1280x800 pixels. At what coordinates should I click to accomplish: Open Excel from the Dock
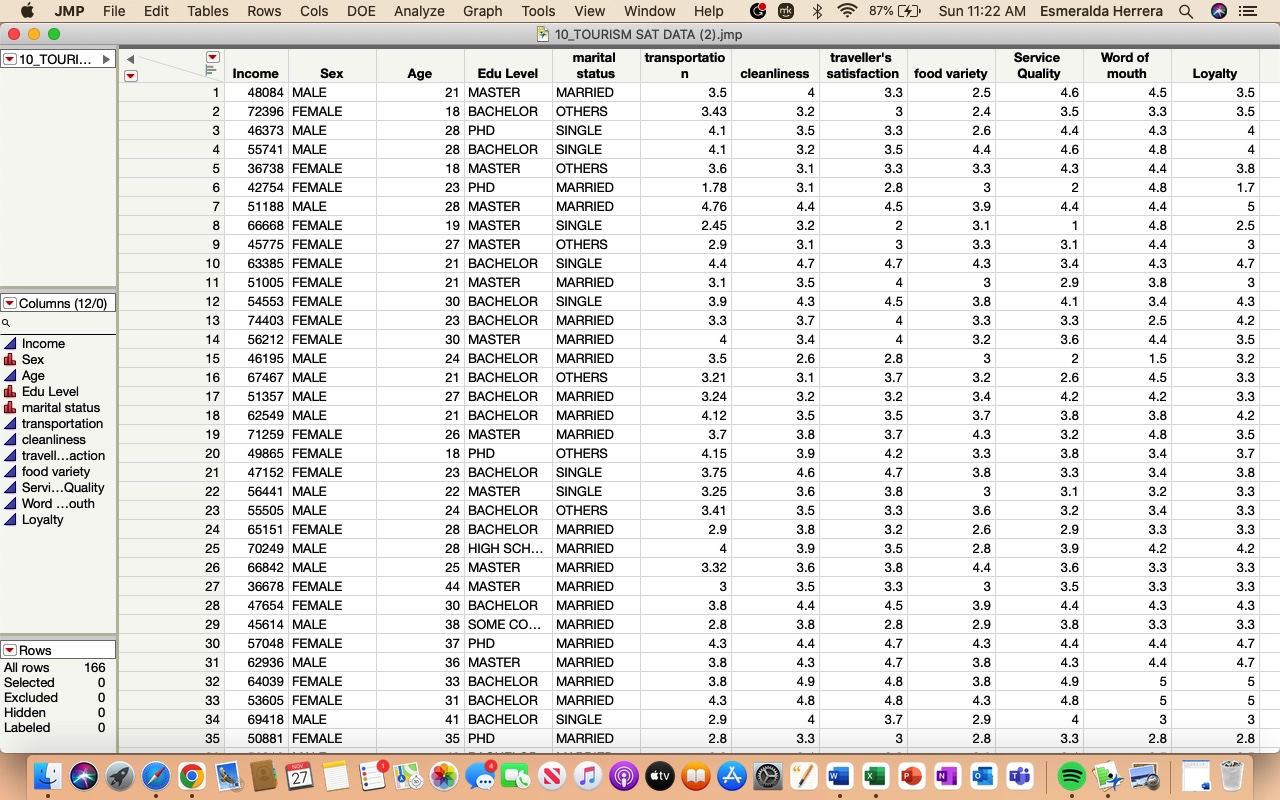click(876, 776)
